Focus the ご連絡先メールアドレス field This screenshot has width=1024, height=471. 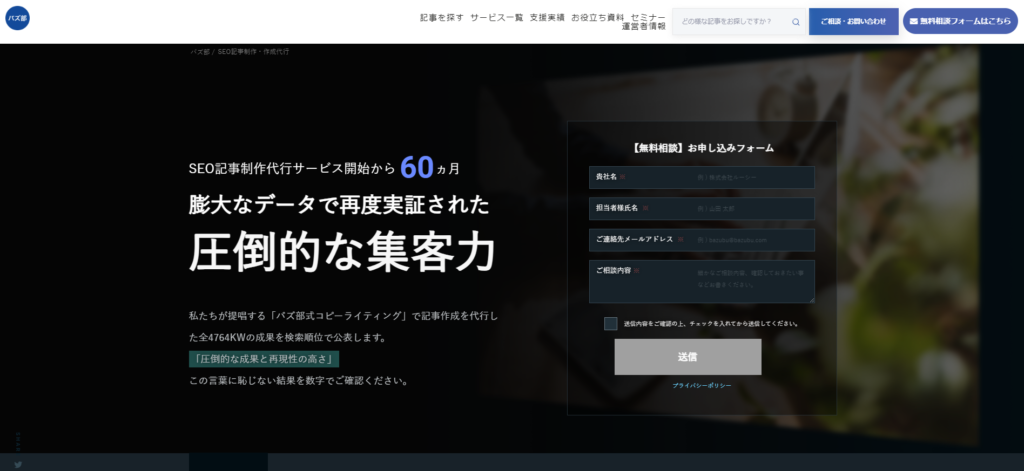(x=701, y=240)
